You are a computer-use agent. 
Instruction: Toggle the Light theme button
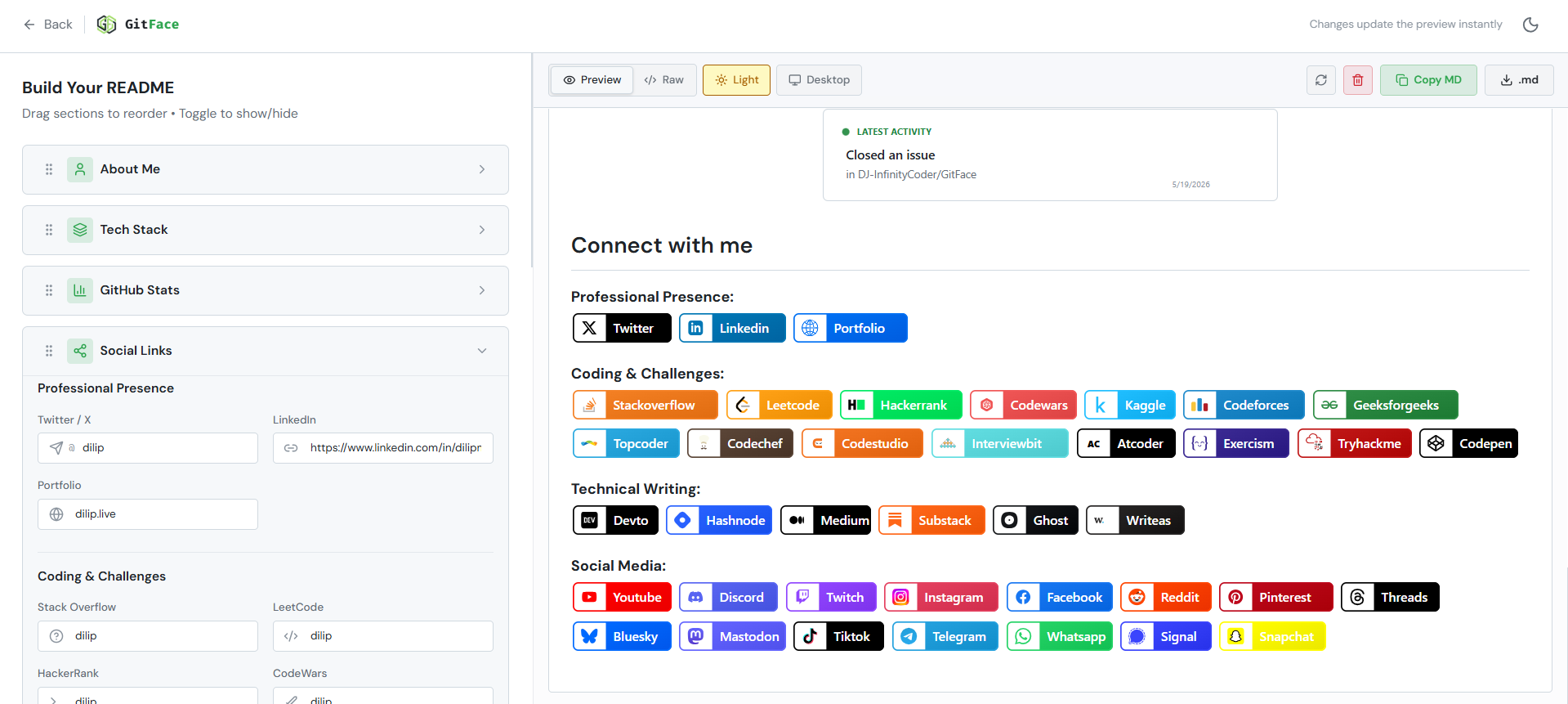coord(736,80)
